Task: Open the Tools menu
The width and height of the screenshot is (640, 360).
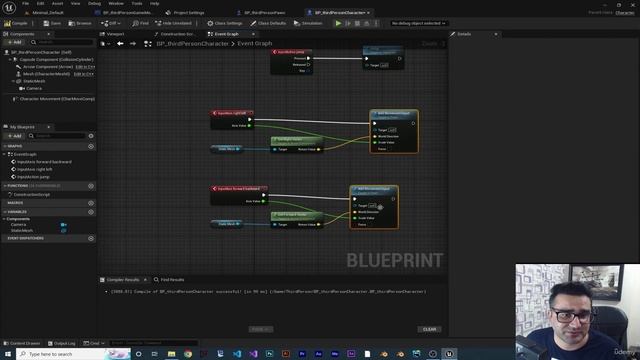Action: pyautogui.click(x=137, y=3)
